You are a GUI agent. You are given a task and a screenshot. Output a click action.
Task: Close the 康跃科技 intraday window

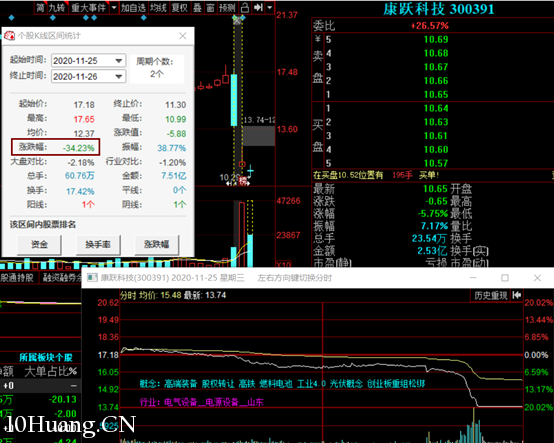[537, 278]
